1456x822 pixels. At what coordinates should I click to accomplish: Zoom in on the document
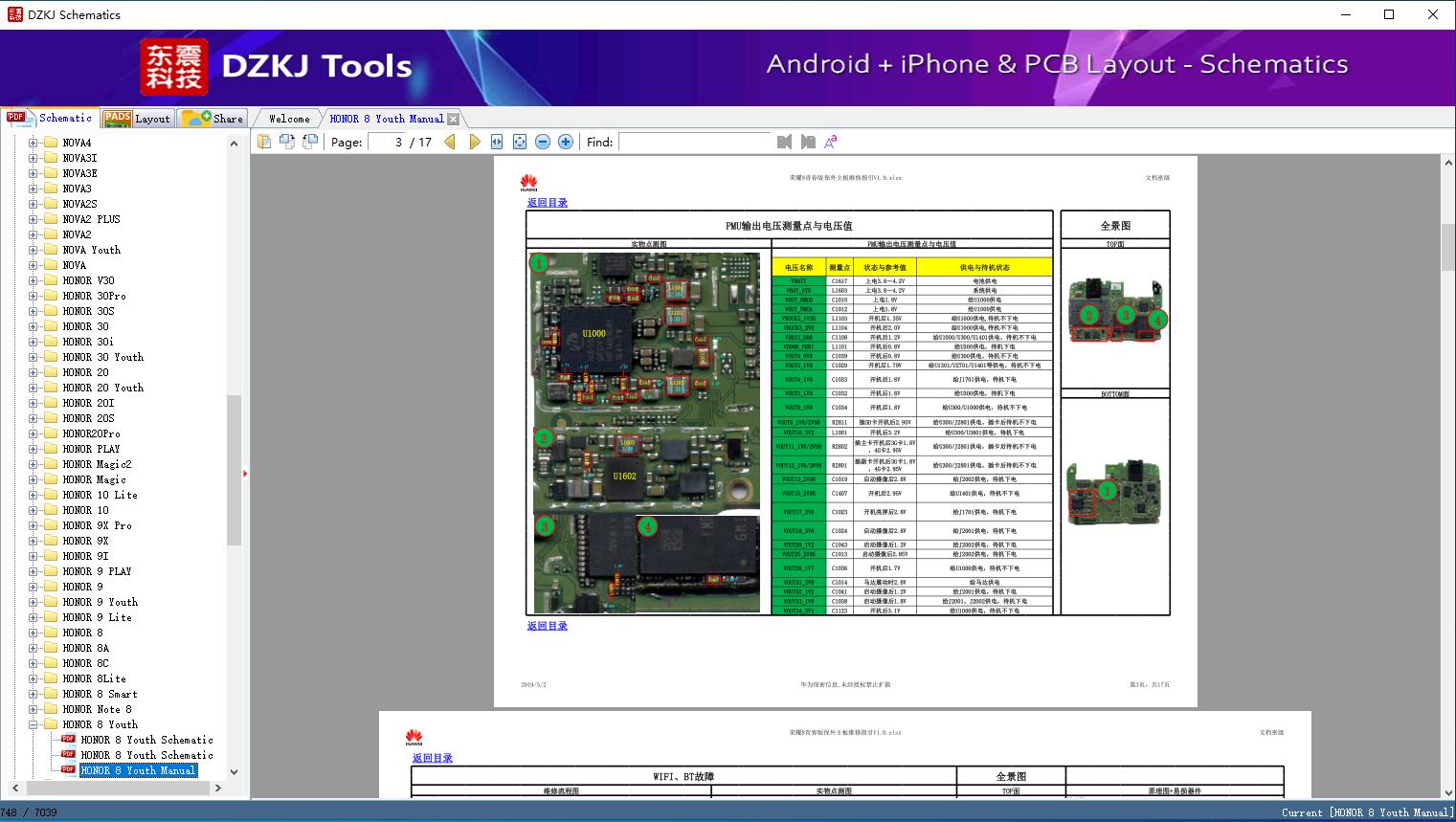566,142
